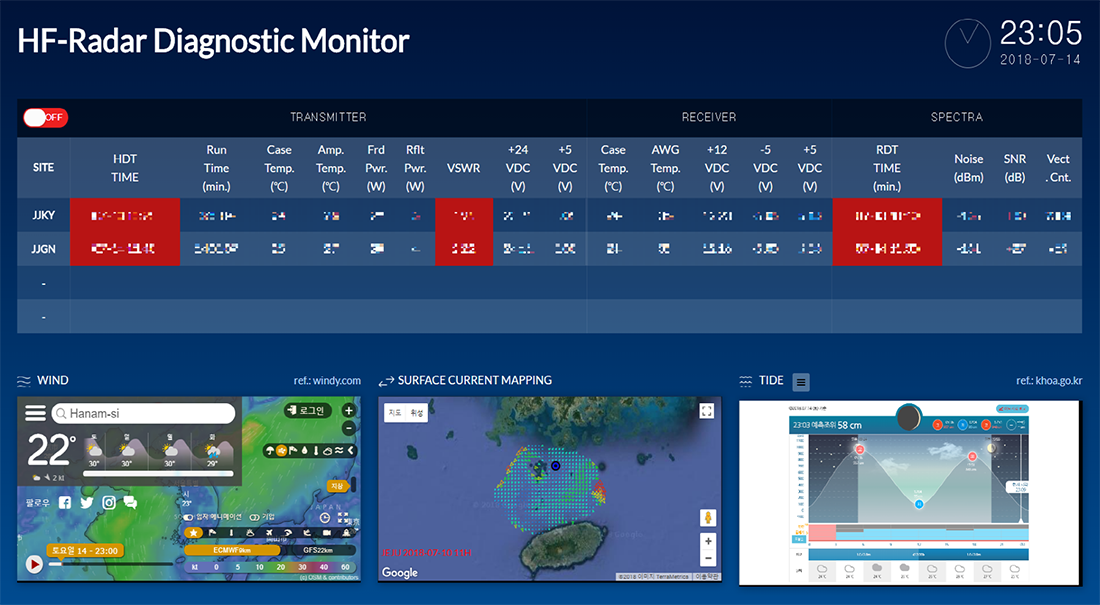Select the wind layer icon
Screen dimensions: 1100x605
281,451
